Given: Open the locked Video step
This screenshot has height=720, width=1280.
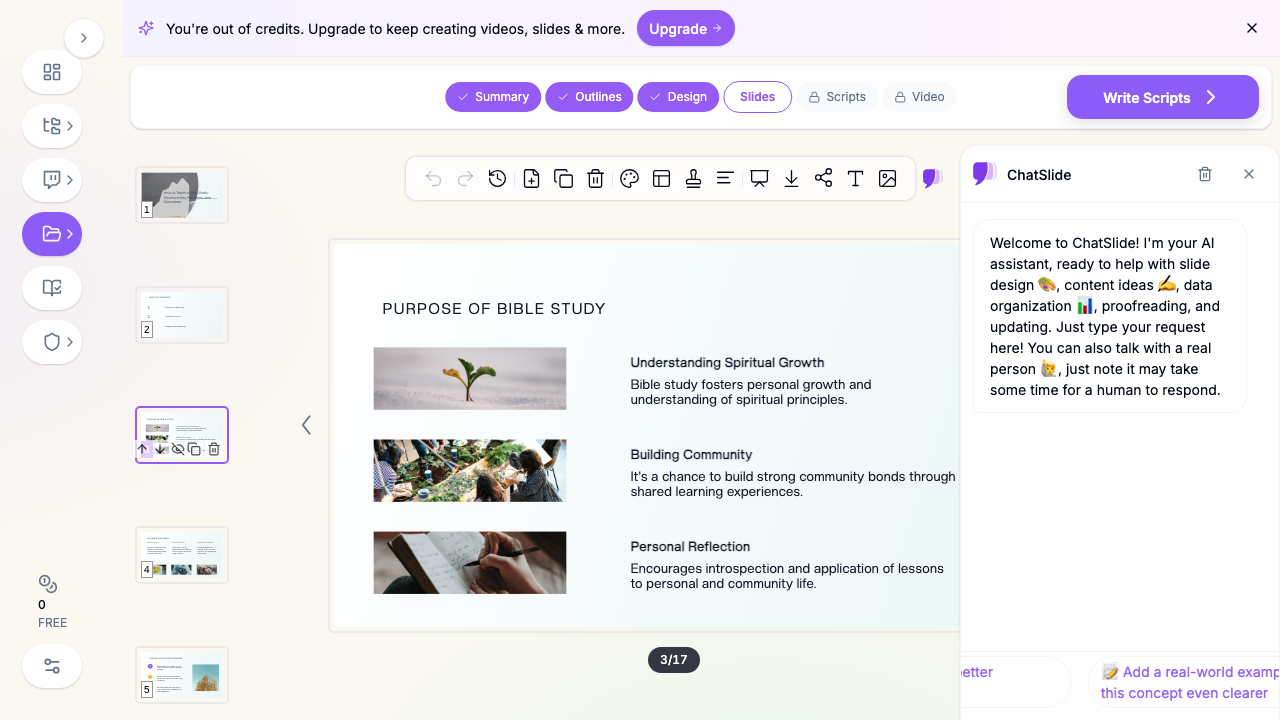Looking at the screenshot, I should coord(919,97).
